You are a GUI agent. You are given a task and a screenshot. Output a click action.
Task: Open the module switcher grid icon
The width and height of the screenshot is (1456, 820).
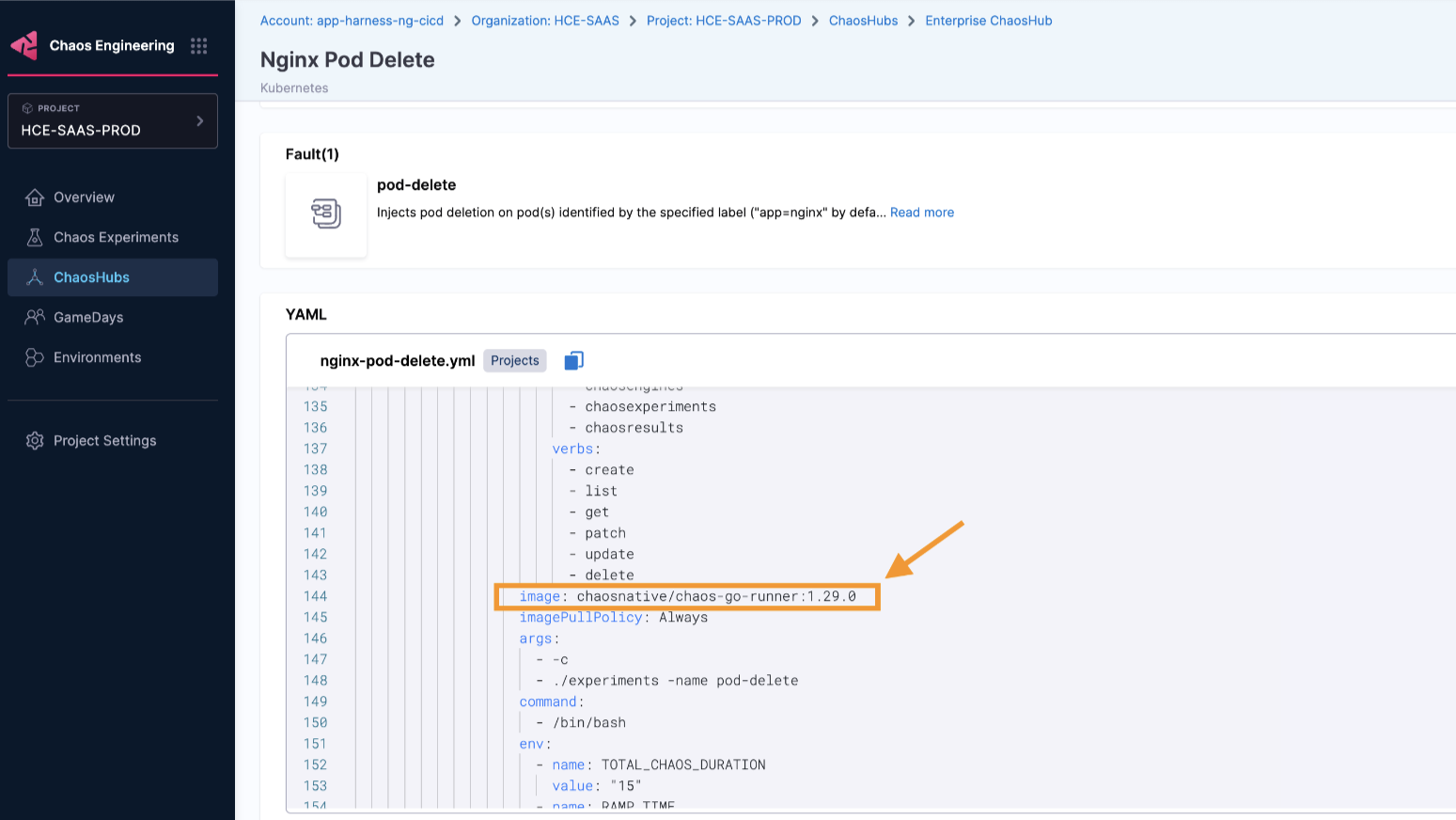coord(198,46)
